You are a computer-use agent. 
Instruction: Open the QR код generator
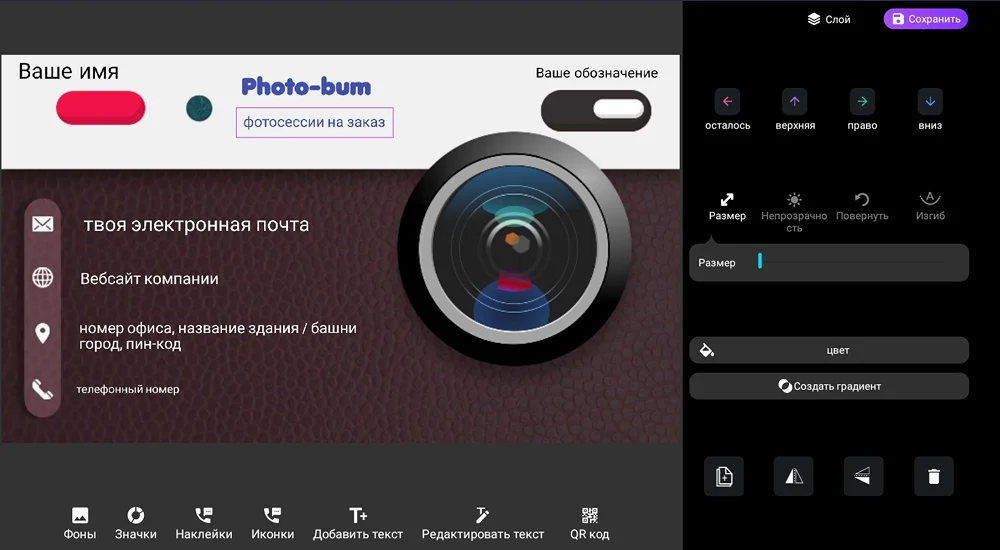pos(590,523)
